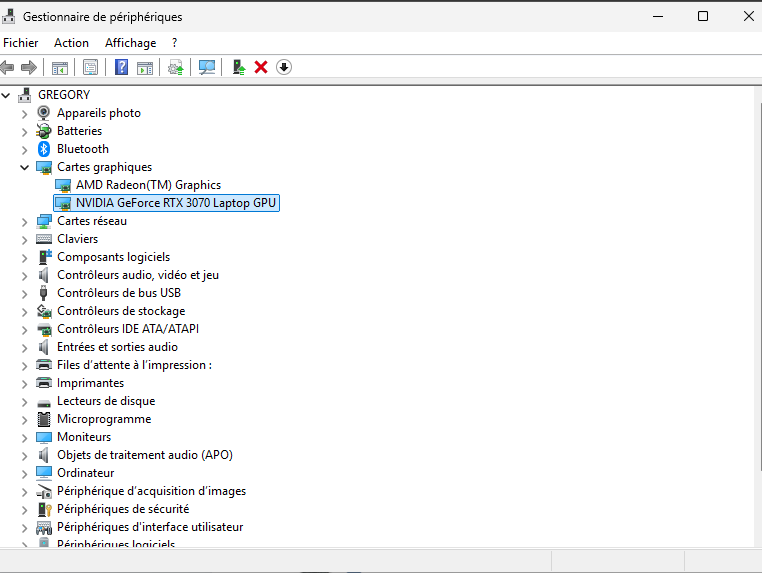Click the Cartes graphiques display adapter icon
Screen dimensions: 762x573
tap(44, 167)
